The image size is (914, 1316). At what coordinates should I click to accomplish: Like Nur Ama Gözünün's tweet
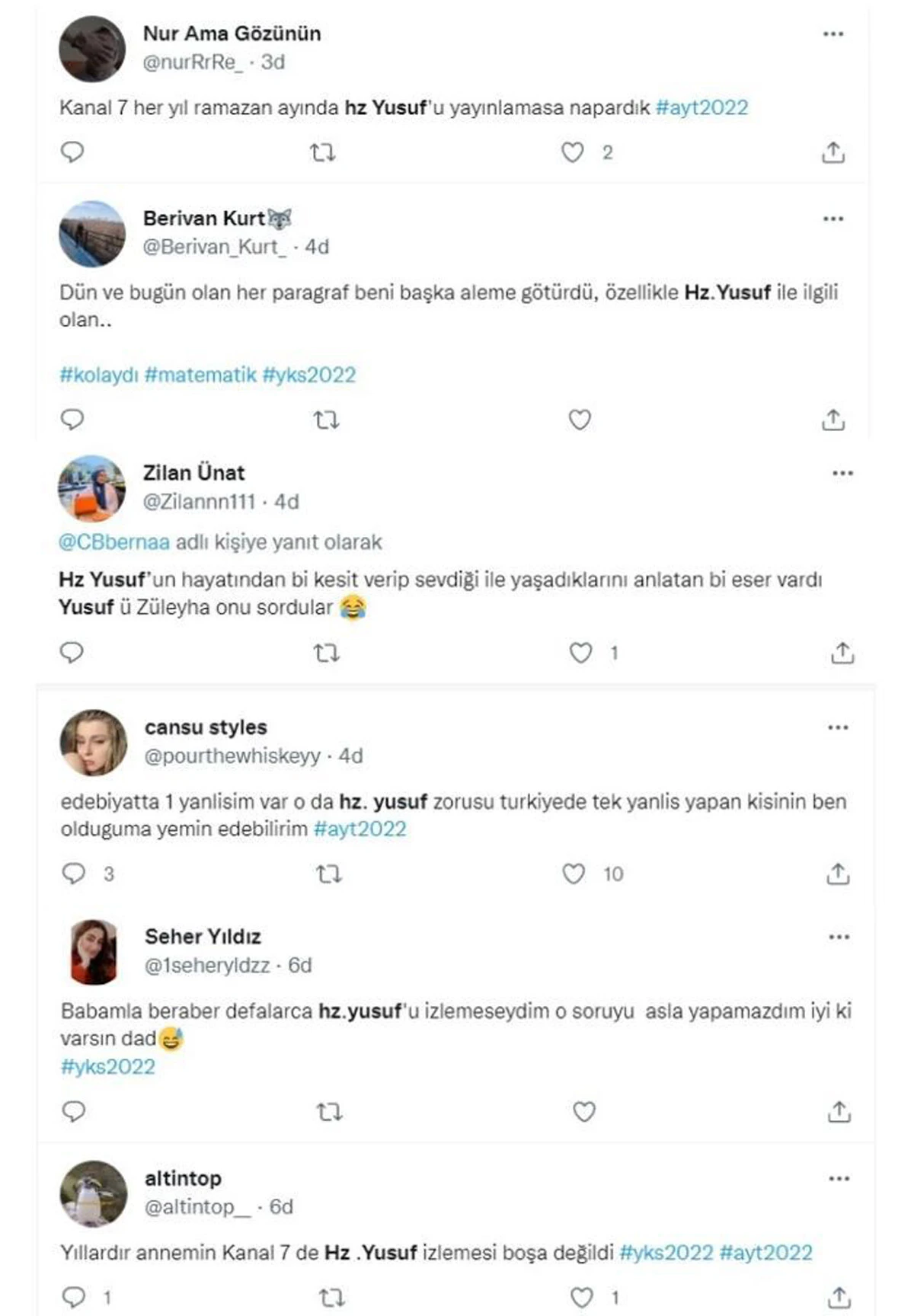[571, 153]
